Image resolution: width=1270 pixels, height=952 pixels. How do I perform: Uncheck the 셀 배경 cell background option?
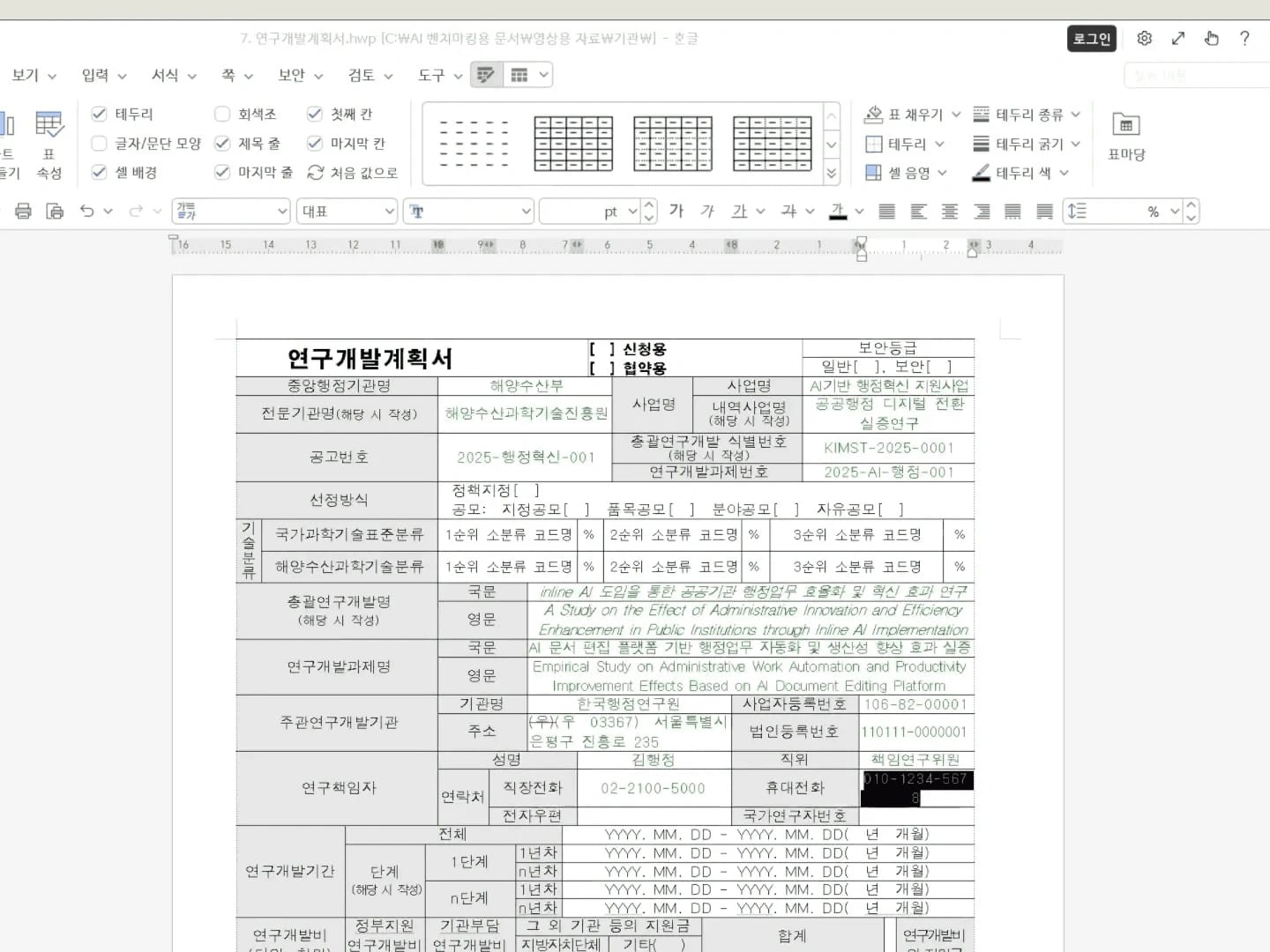point(99,173)
